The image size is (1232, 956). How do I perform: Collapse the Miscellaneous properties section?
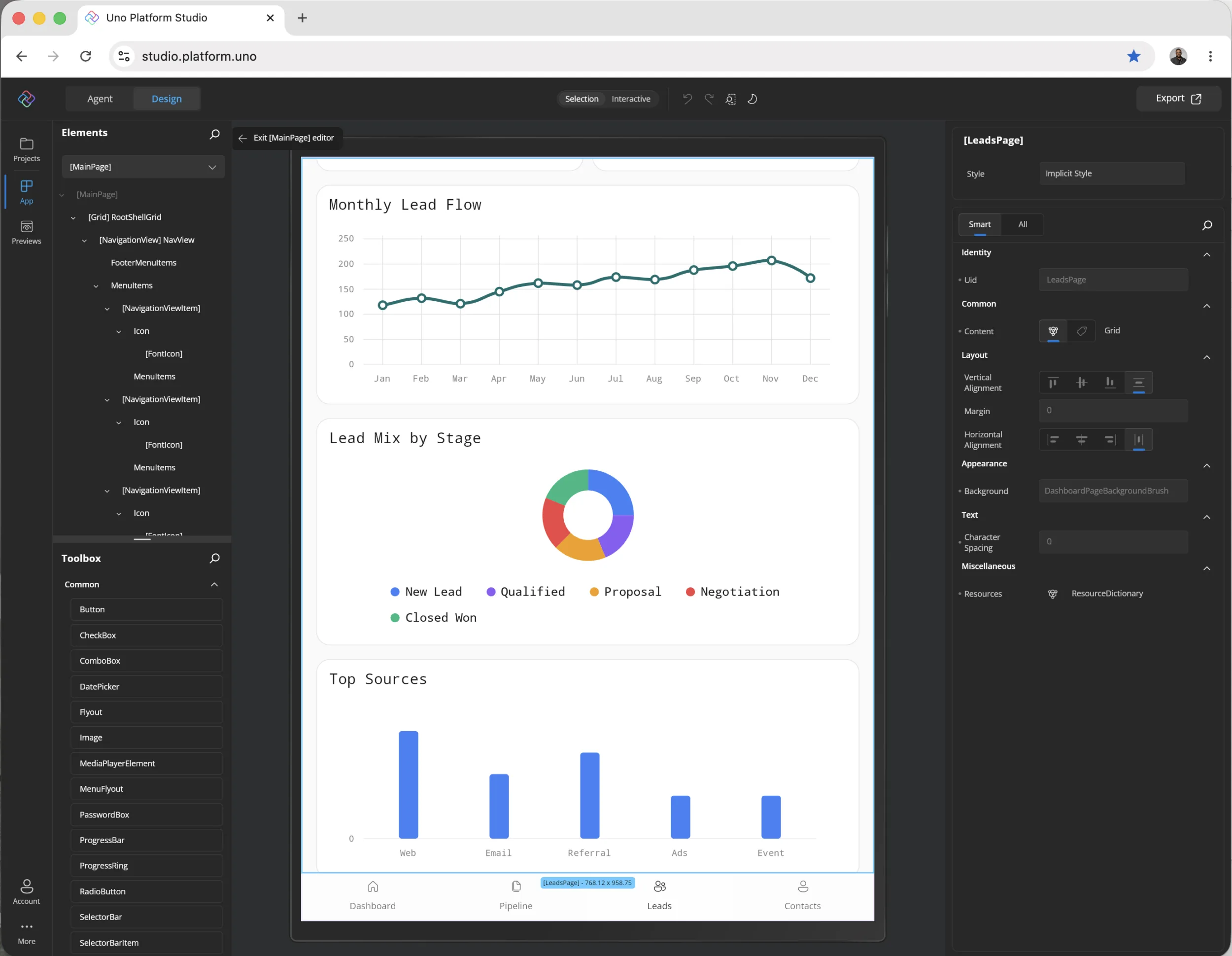[x=1206, y=568]
